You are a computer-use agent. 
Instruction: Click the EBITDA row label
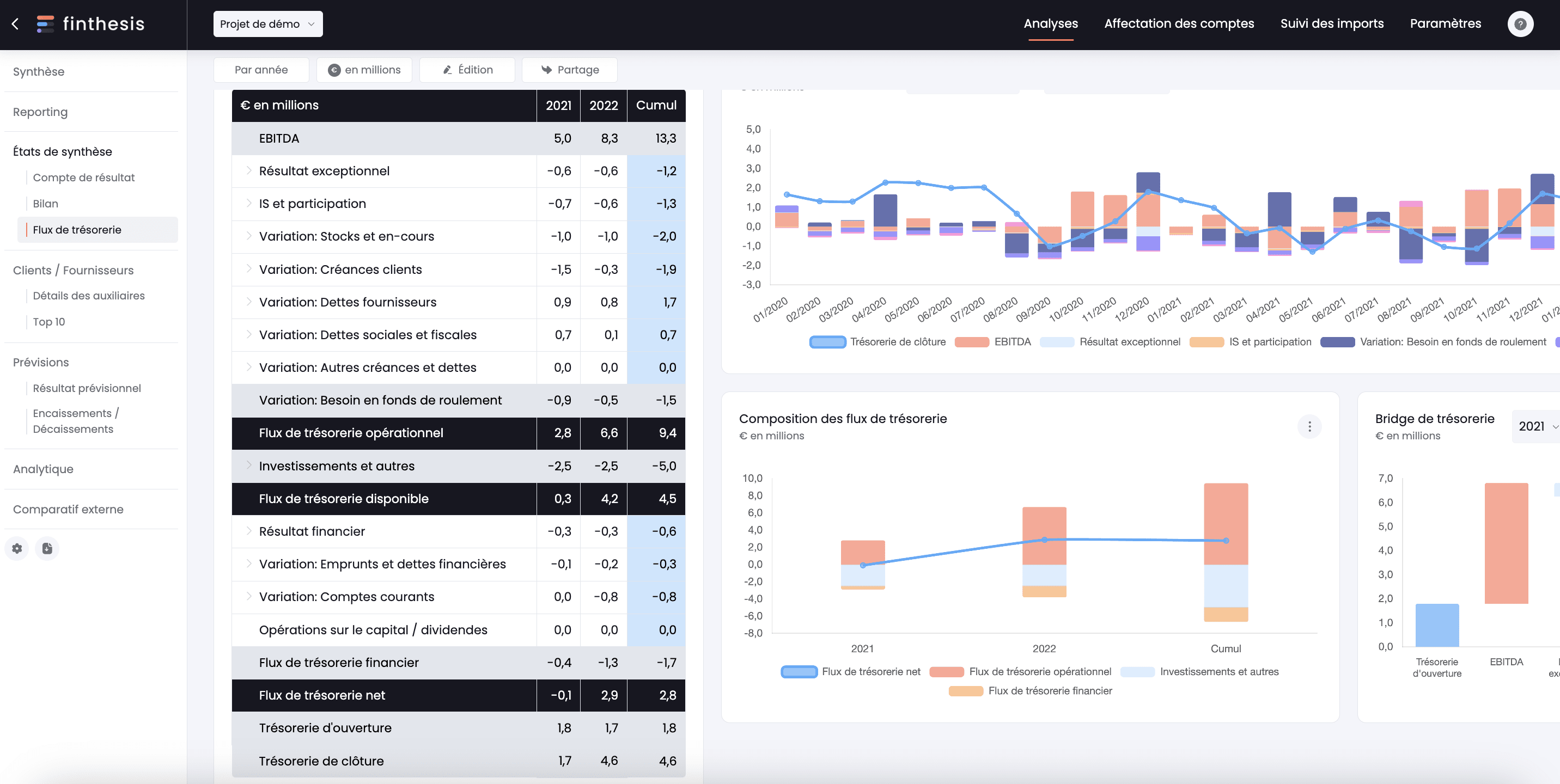[x=278, y=138]
